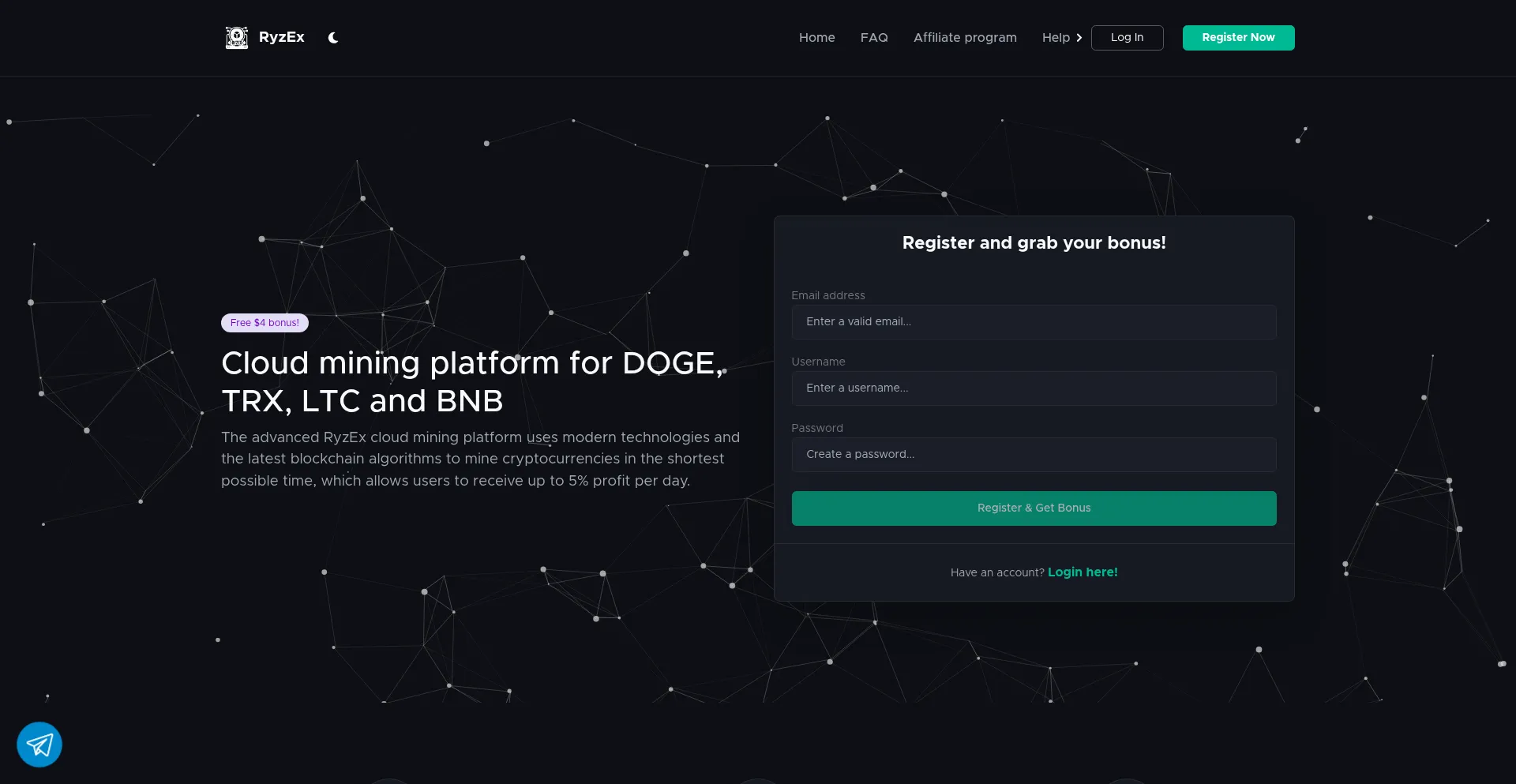Click the Register Now button
Image resolution: width=1516 pixels, height=784 pixels.
tap(1238, 38)
